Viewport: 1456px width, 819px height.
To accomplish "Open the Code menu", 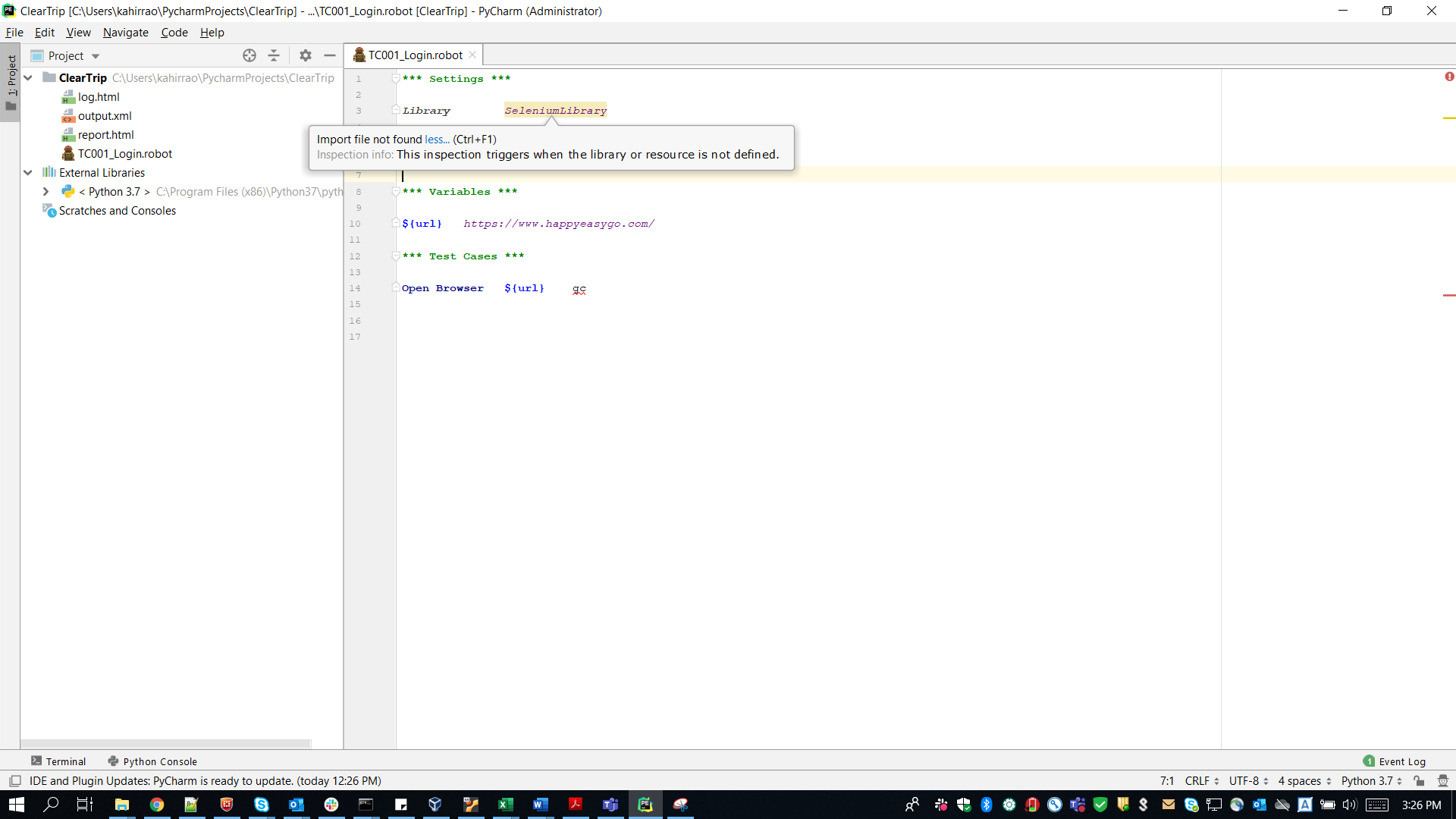I will tap(174, 33).
